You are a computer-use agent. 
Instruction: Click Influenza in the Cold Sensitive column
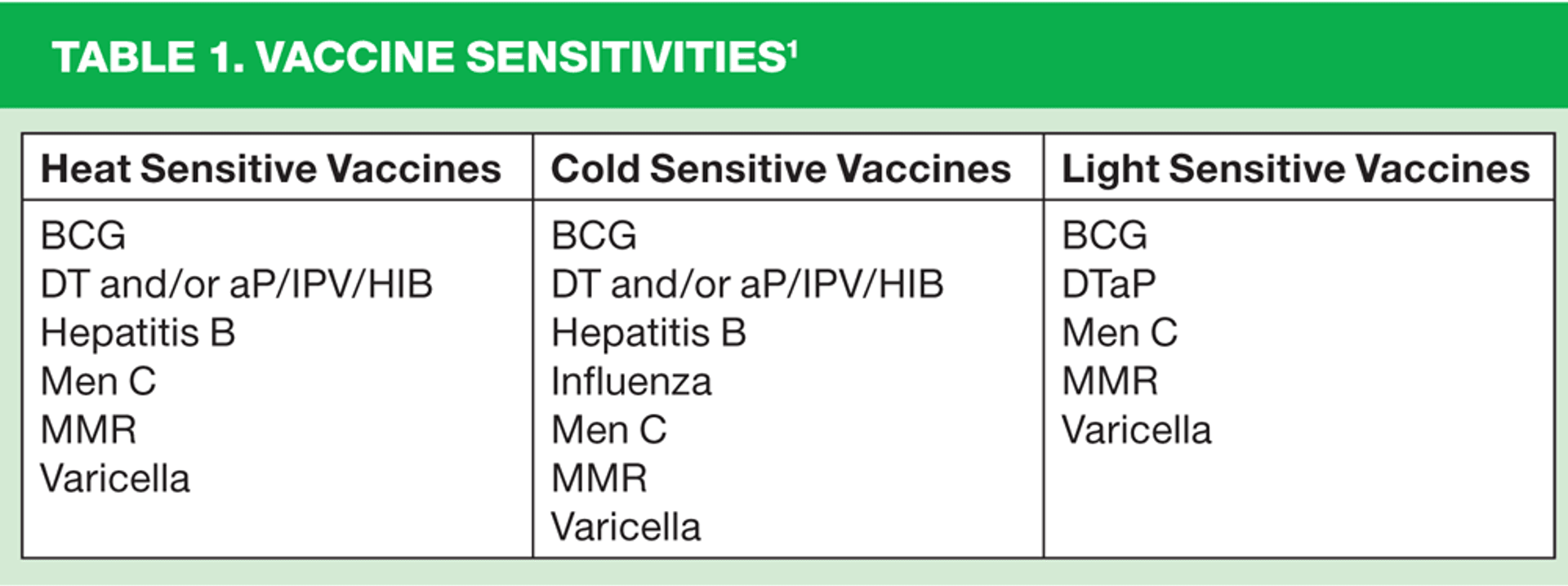tap(631, 381)
